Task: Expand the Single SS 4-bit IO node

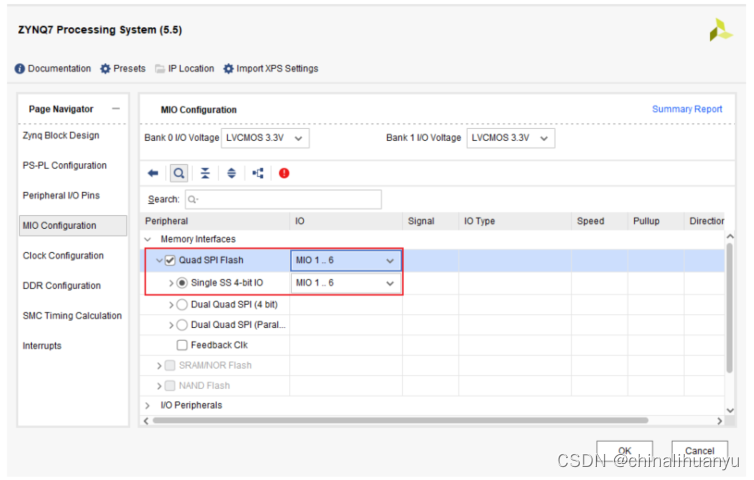Action: click(x=171, y=283)
